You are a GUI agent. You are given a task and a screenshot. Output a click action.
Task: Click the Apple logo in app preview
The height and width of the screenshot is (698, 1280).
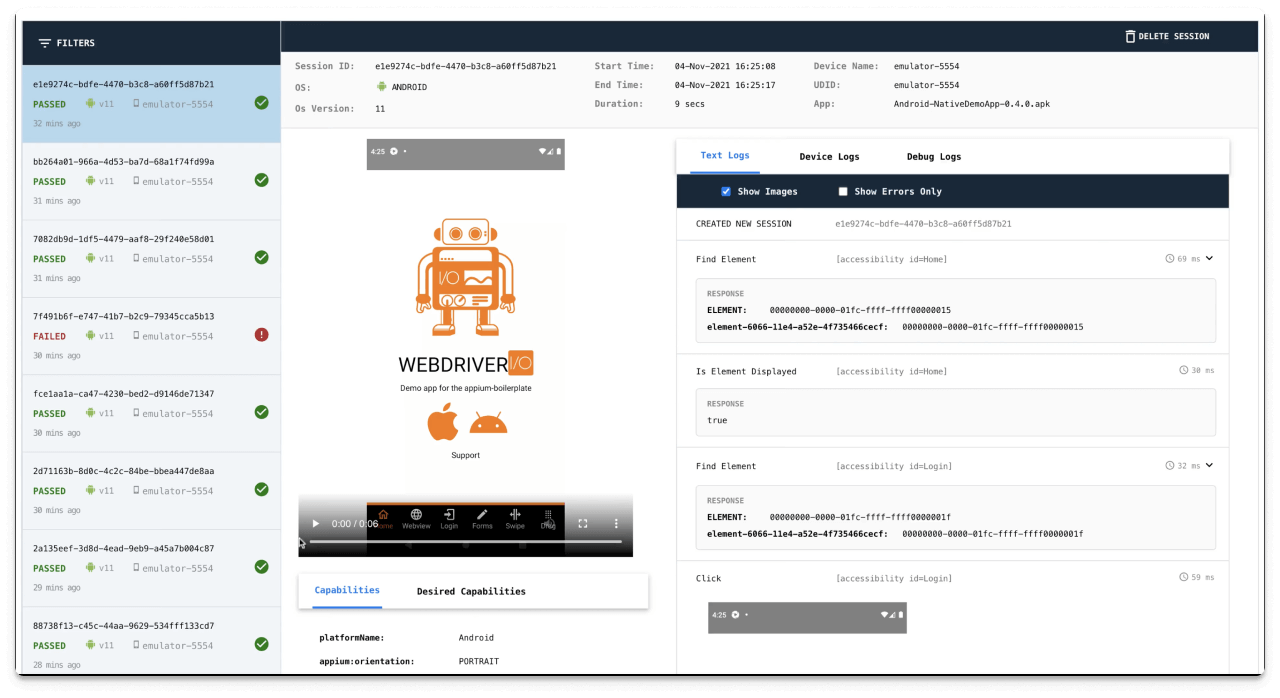tap(443, 422)
